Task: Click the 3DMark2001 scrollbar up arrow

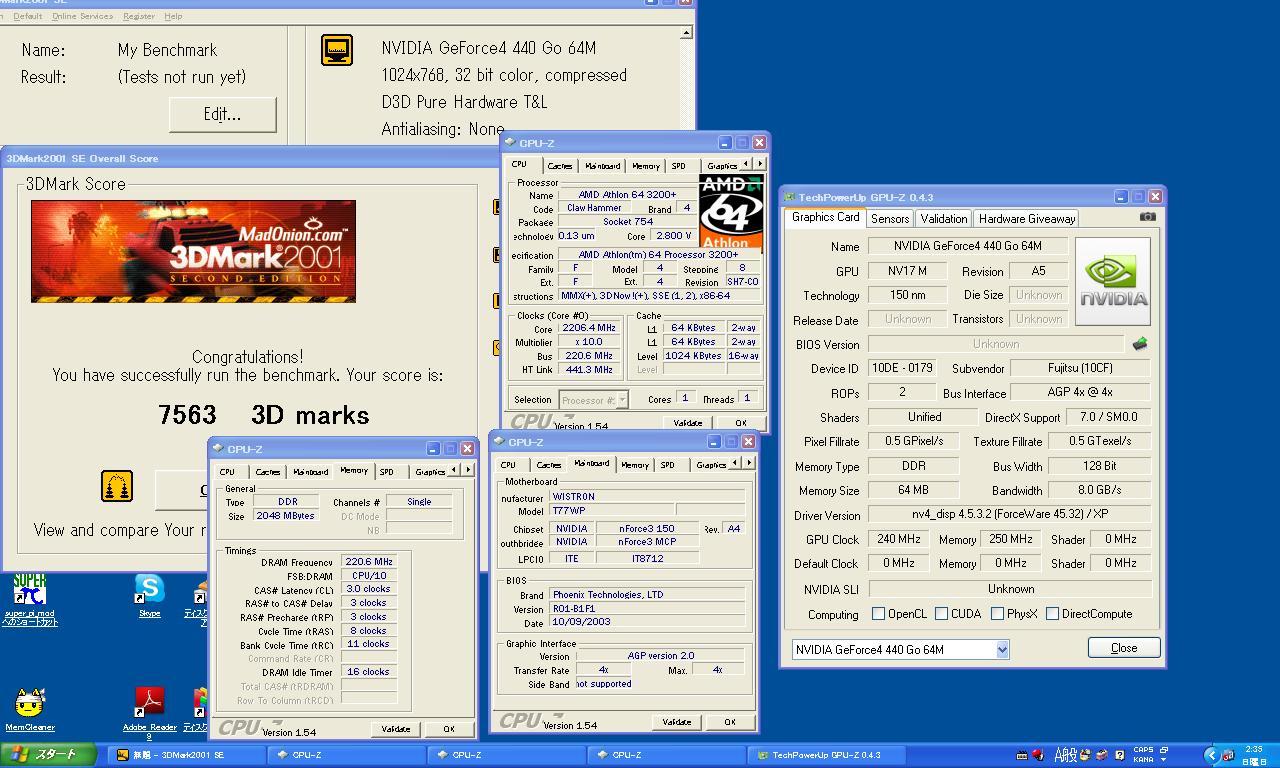Action: [x=686, y=33]
